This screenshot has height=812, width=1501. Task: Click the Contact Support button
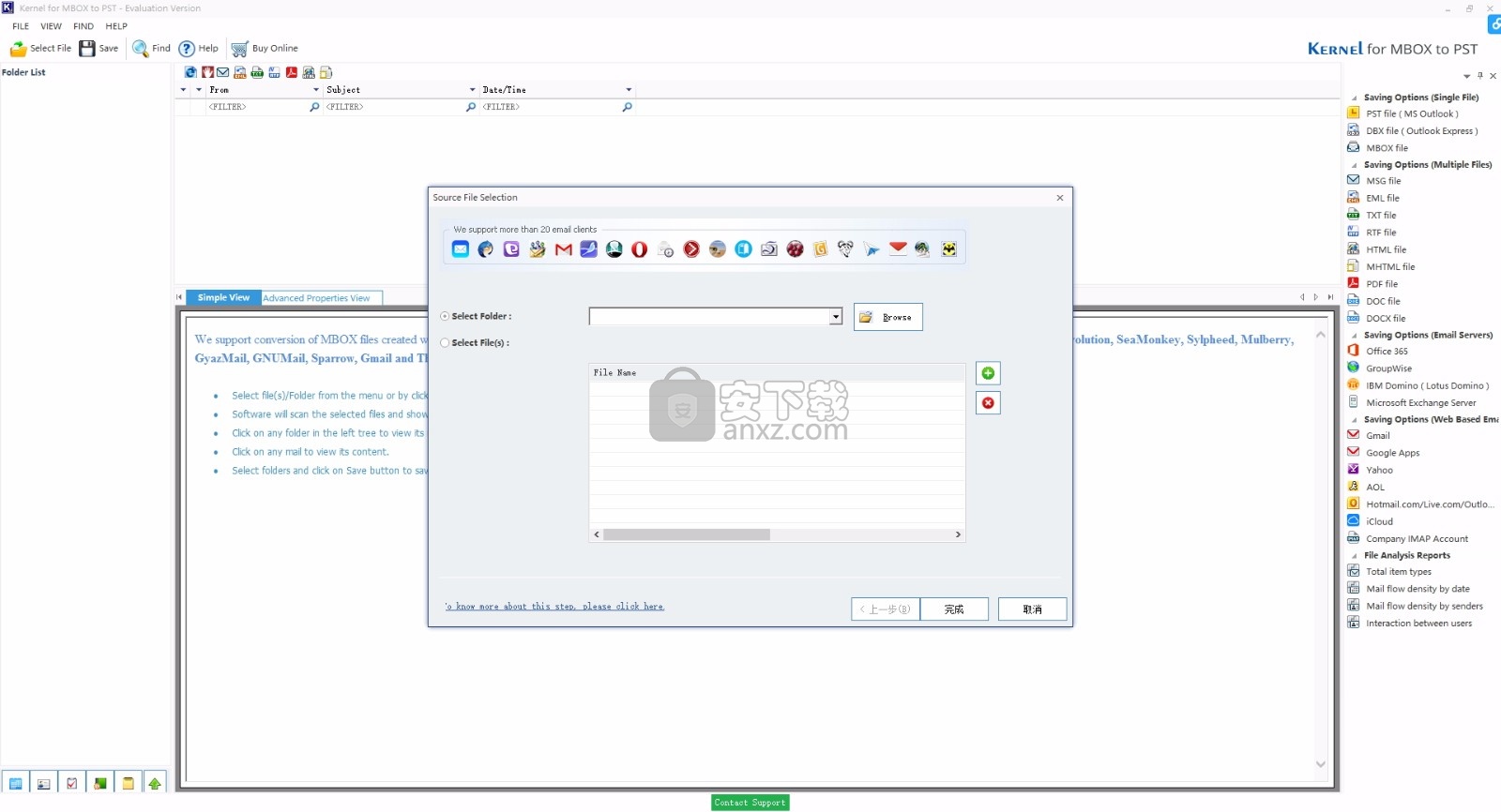click(x=750, y=803)
